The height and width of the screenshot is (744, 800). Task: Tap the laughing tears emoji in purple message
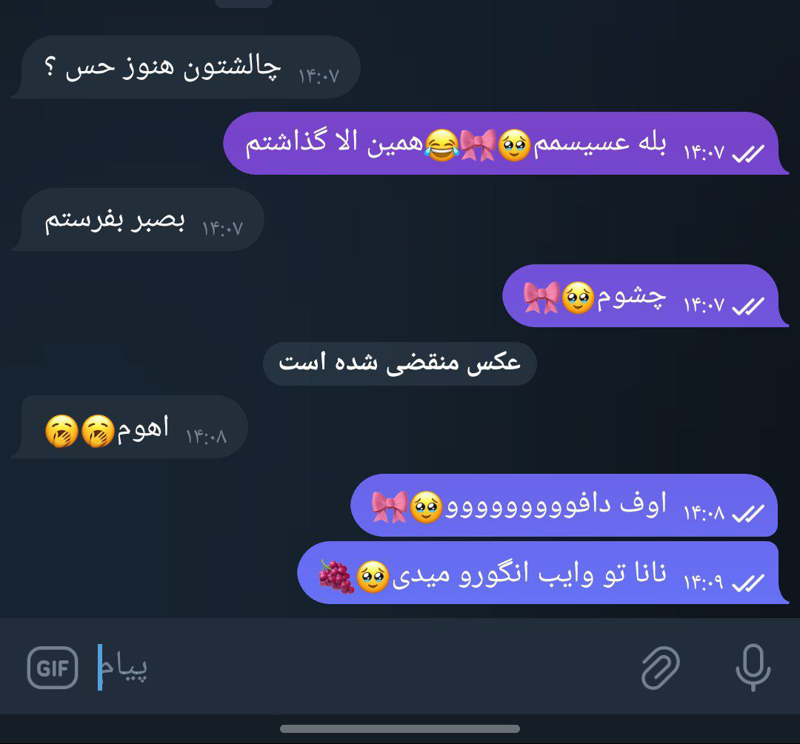pos(441,145)
